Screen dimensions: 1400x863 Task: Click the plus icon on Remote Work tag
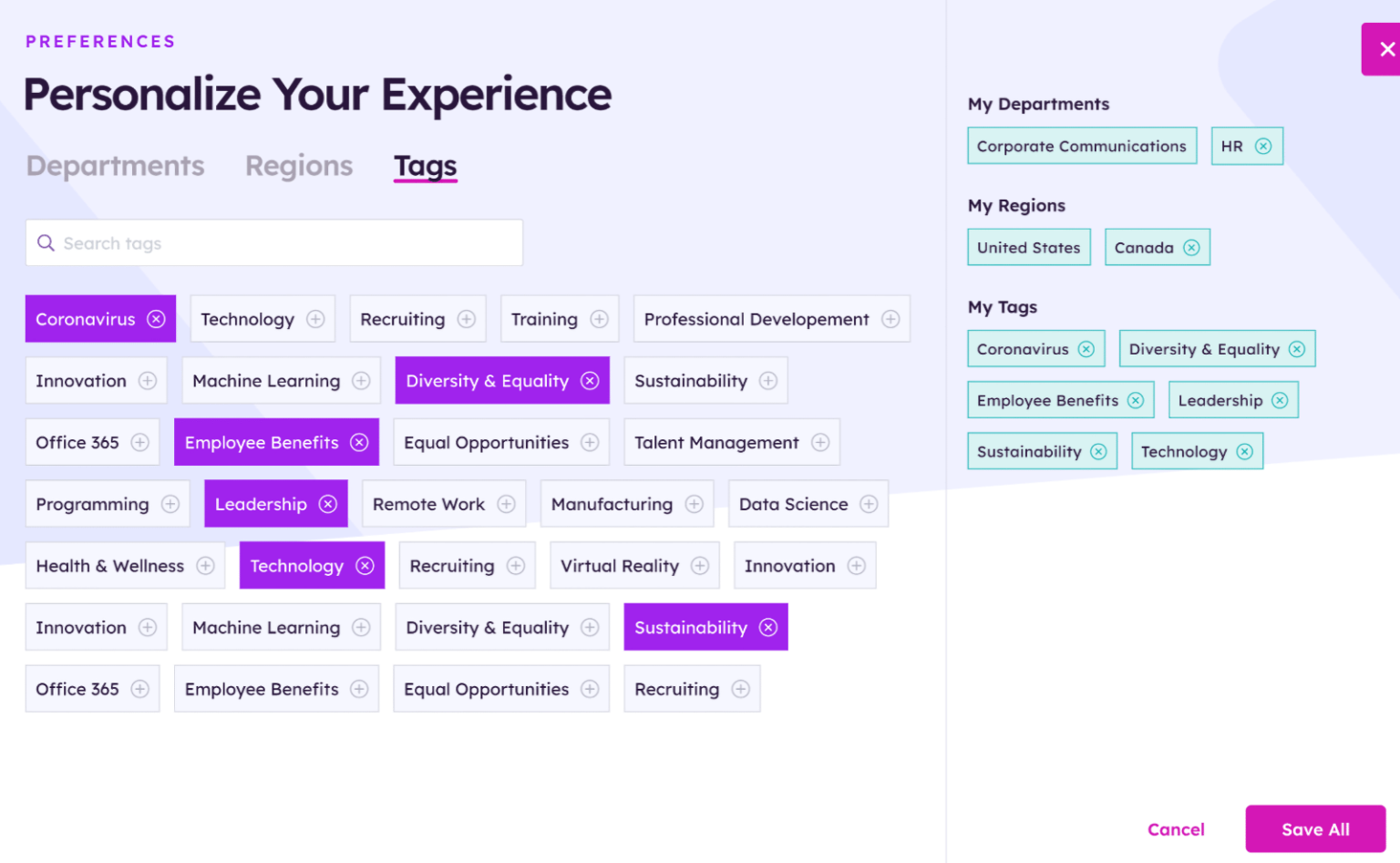click(507, 503)
